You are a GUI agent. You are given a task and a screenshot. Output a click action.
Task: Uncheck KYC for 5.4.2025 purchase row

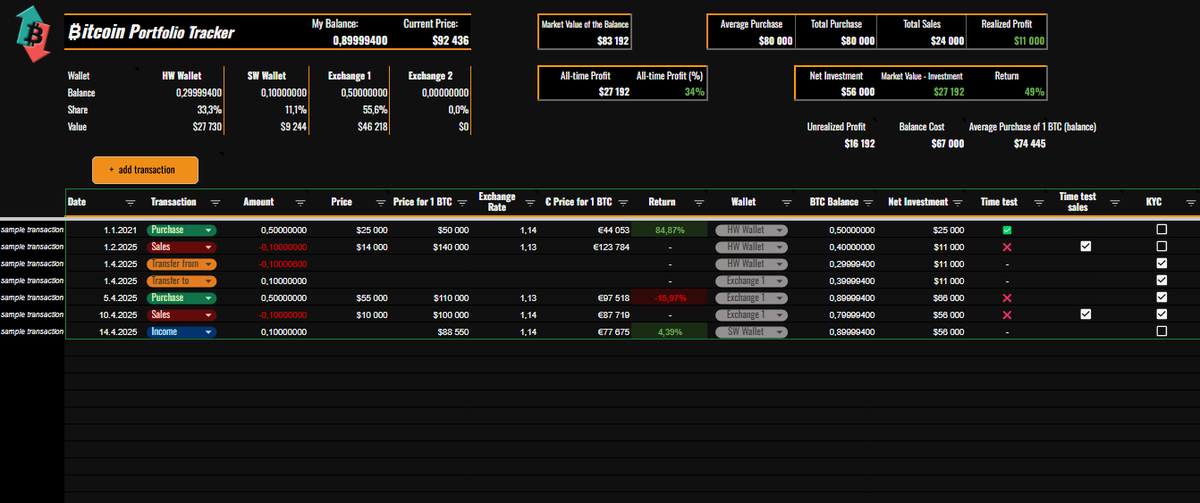(1161, 298)
